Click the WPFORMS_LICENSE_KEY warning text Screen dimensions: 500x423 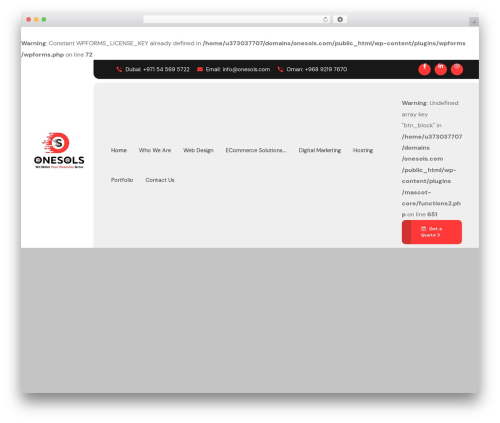243,49
